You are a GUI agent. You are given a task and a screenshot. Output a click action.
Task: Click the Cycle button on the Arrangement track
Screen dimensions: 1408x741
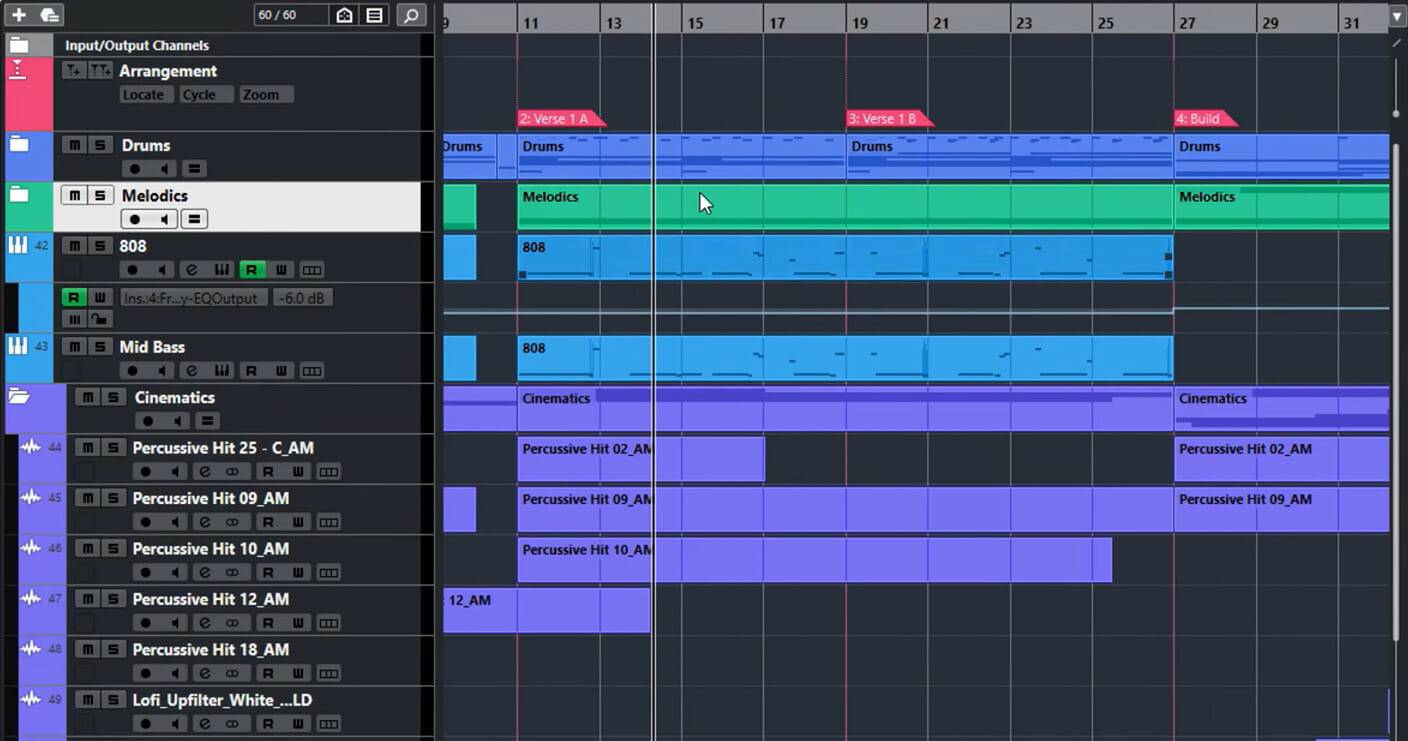[205, 93]
